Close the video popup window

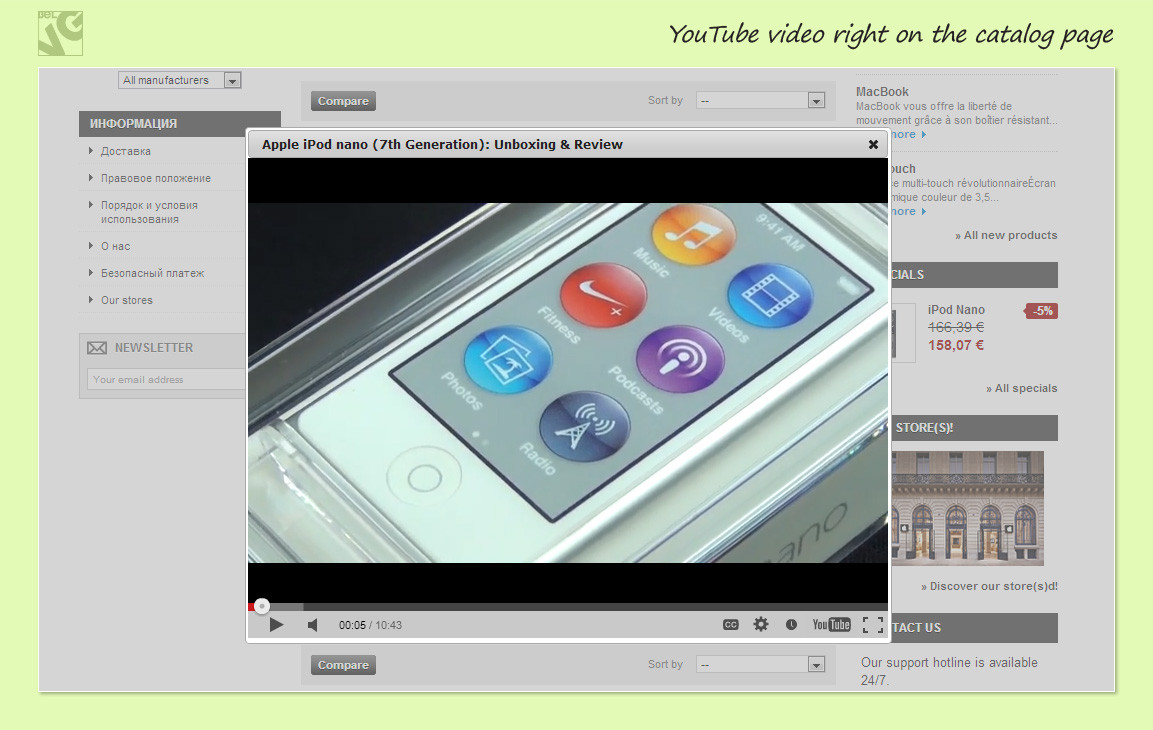point(873,145)
